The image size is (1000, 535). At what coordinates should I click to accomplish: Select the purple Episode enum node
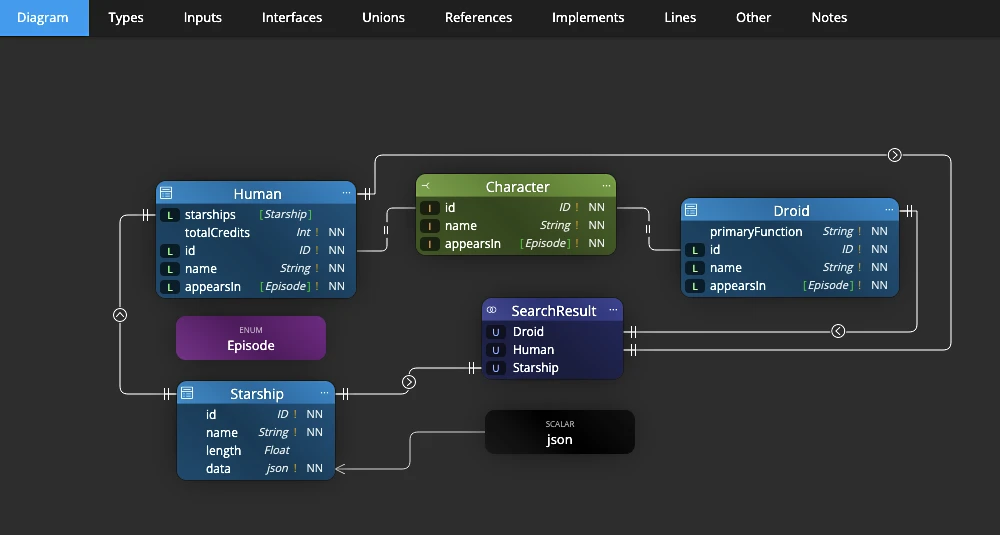coord(251,338)
